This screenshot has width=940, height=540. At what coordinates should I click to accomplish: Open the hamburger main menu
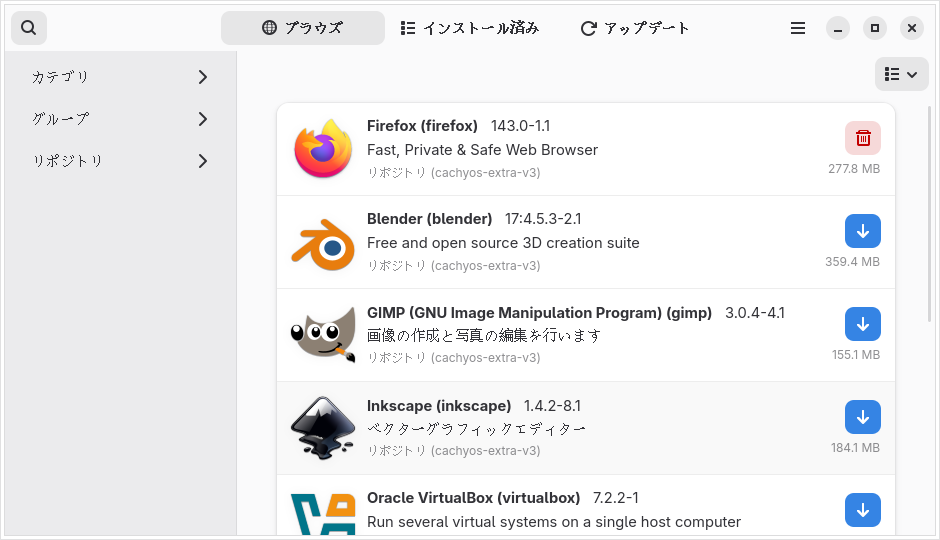click(x=798, y=28)
